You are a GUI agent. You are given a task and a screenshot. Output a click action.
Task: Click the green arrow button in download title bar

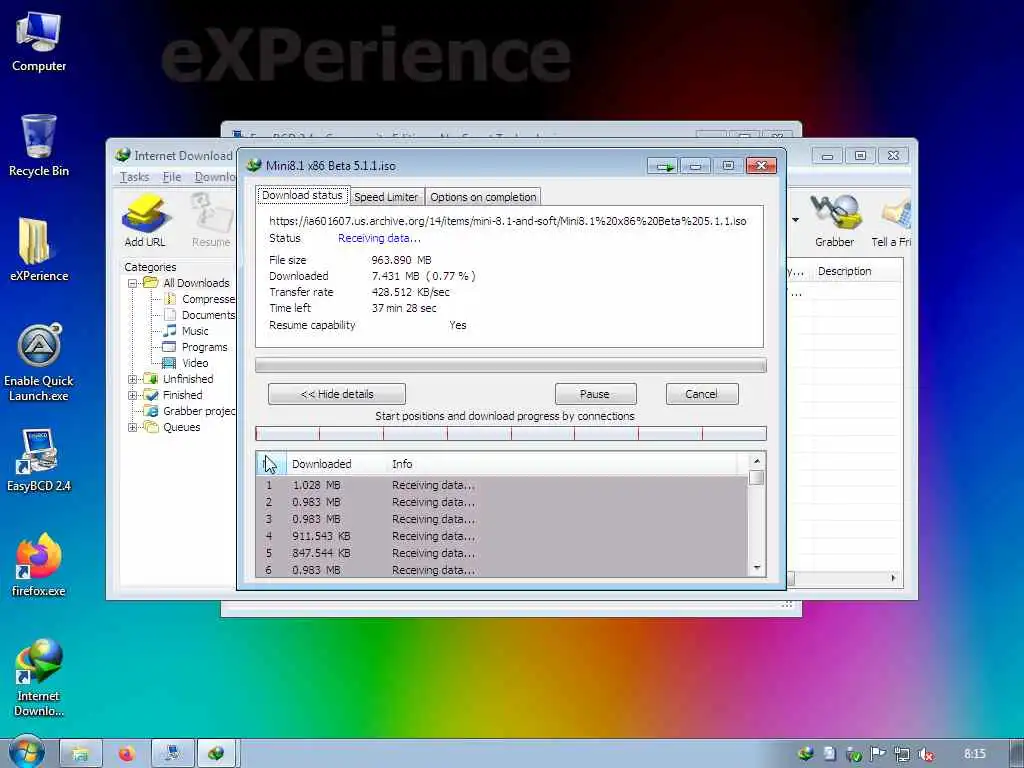coord(663,166)
